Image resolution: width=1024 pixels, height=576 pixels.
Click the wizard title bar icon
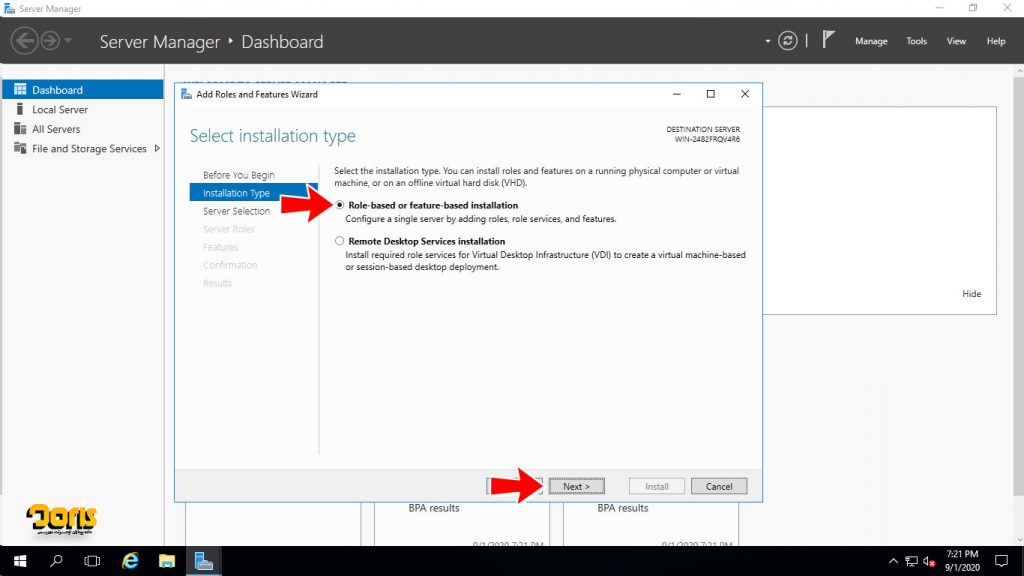[x=186, y=94]
